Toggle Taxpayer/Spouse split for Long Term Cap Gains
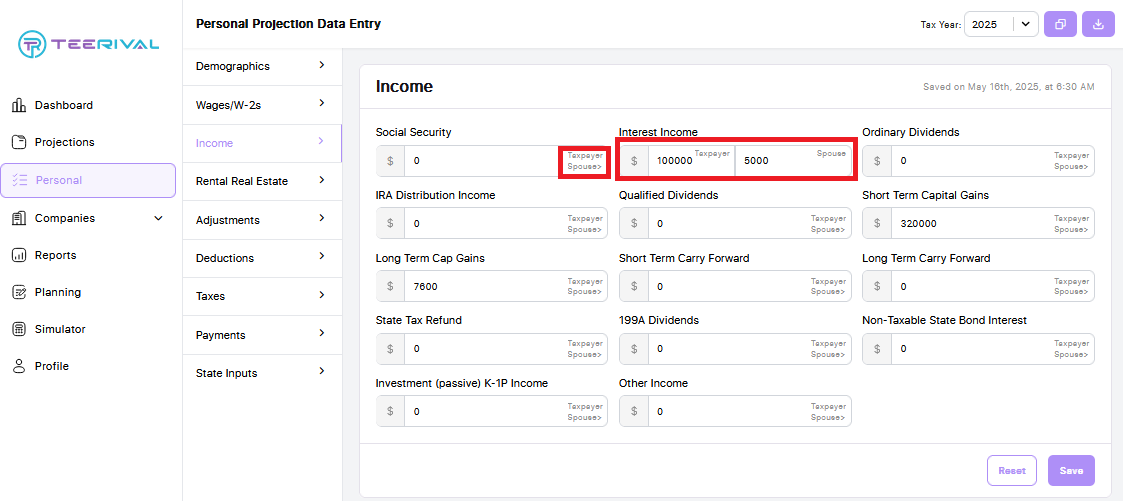This screenshot has height=501, width=1123. (585, 286)
